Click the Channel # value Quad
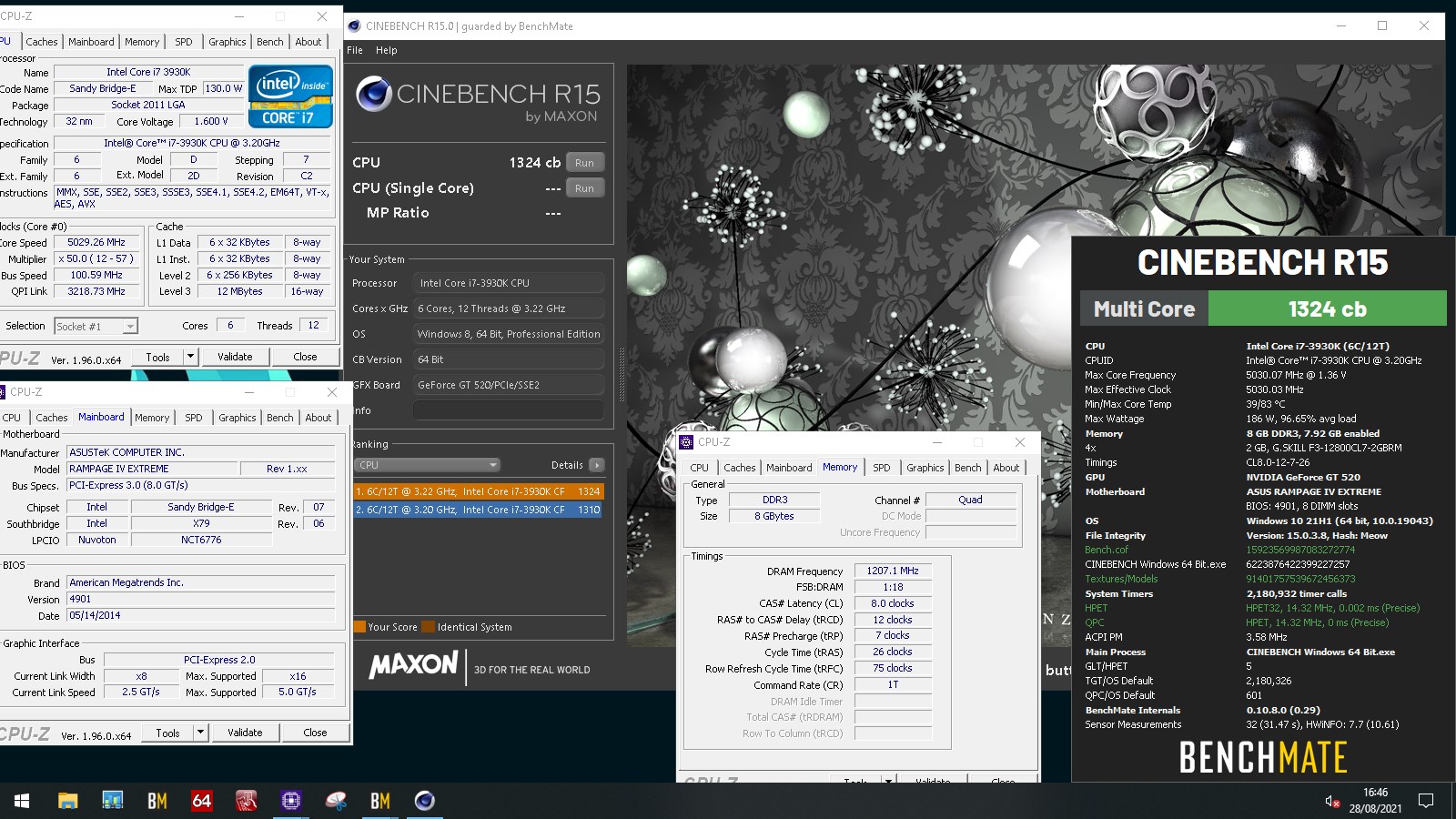The width and height of the screenshot is (1456, 819). coord(970,500)
